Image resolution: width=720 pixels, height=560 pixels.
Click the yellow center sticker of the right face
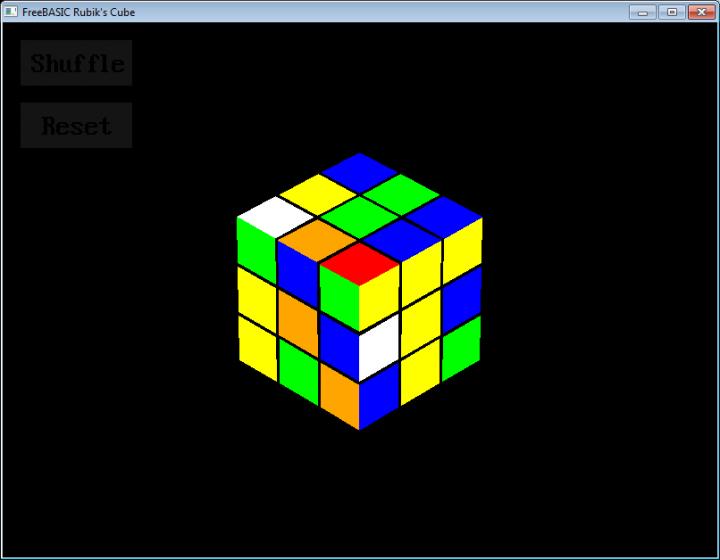421,324
